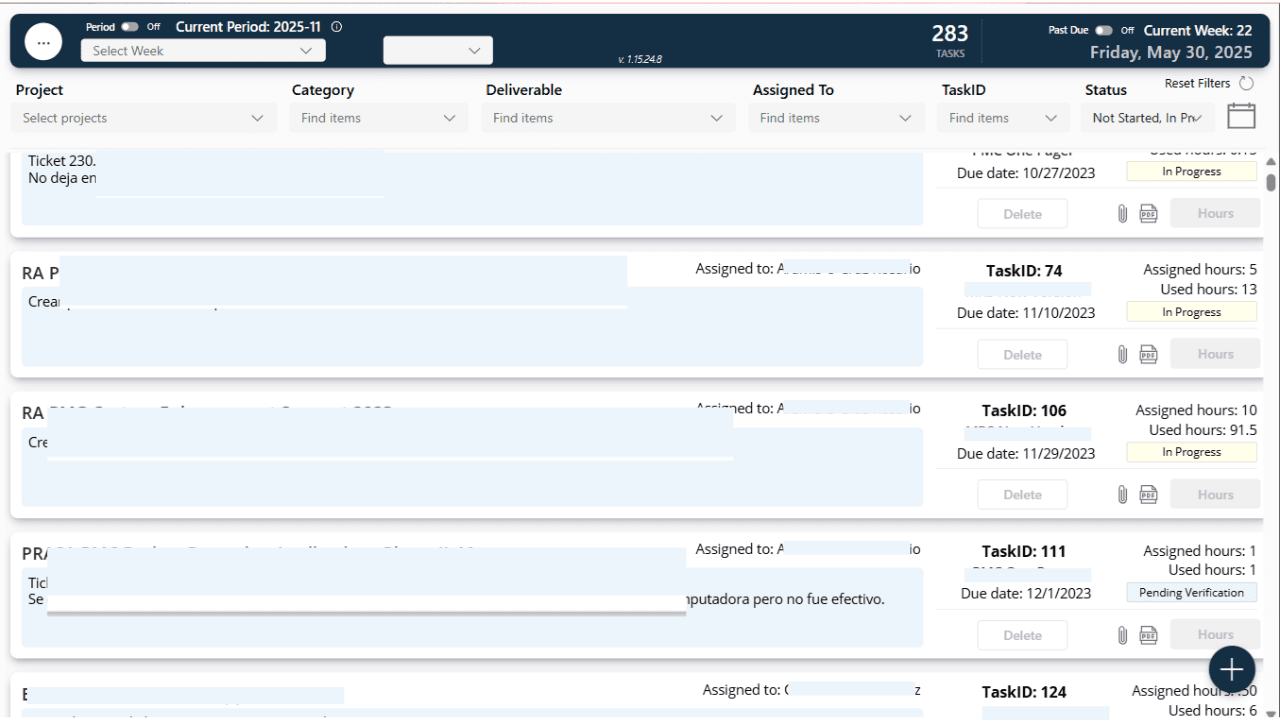Click the In Progress status badge on TaskID 106
This screenshot has width=1280, height=720.
click(1191, 451)
